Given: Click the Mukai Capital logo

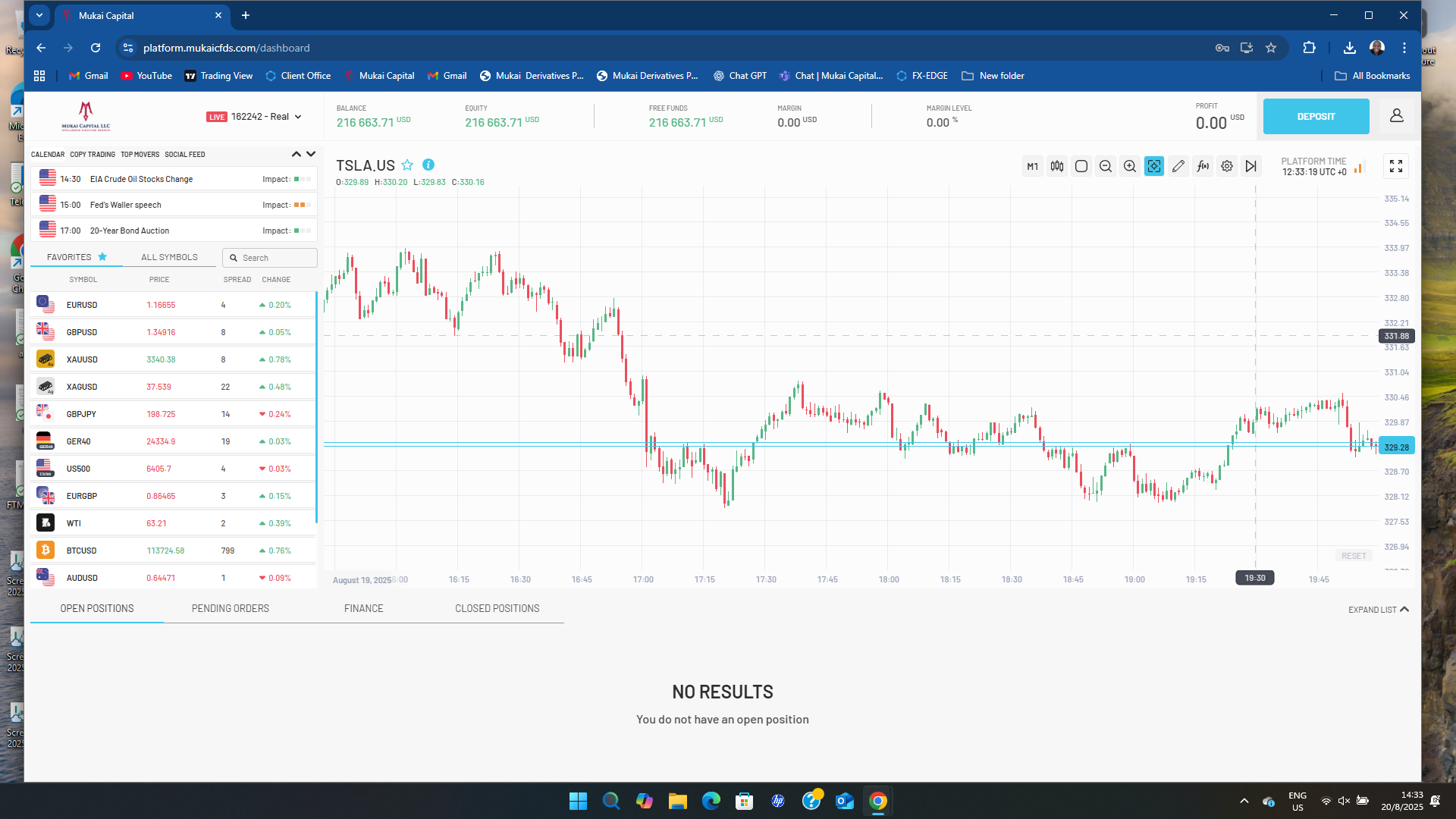Looking at the screenshot, I should [86, 116].
